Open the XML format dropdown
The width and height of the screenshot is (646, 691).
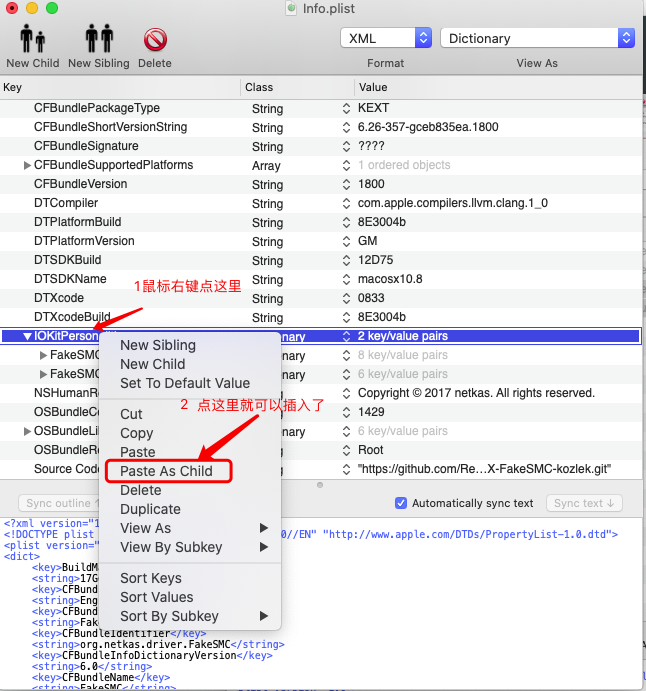pos(386,38)
